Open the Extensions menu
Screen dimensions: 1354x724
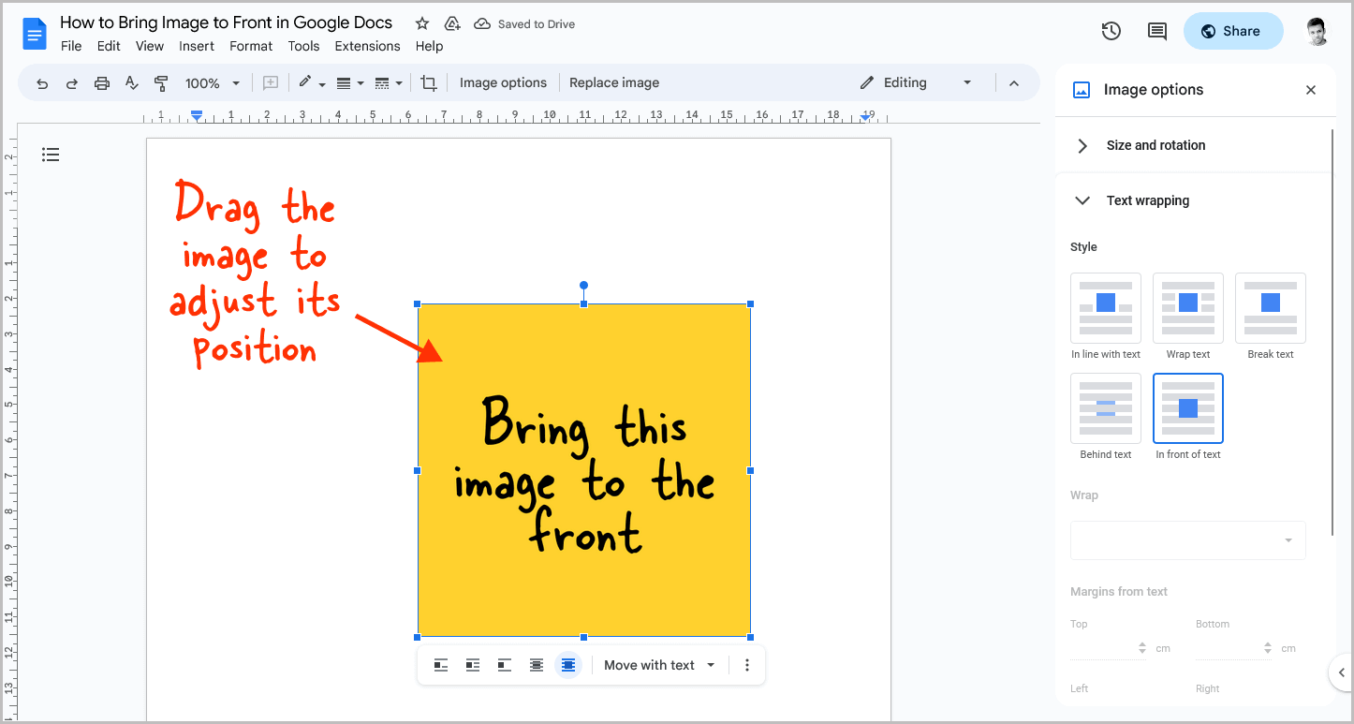367,46
